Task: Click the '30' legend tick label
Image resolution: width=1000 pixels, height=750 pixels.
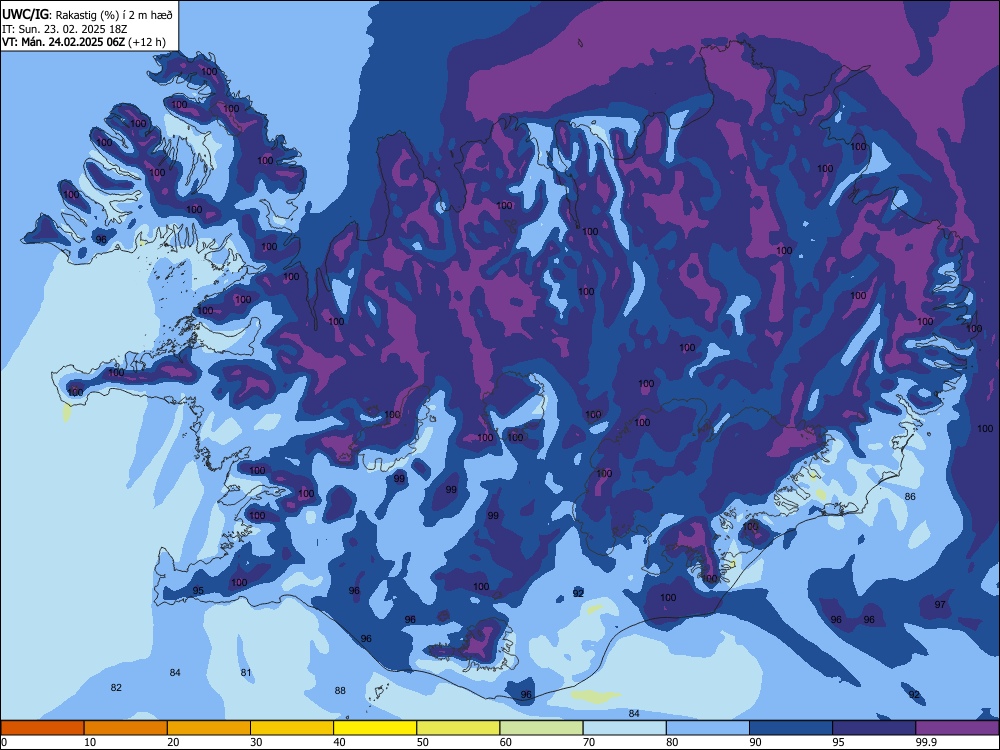Action: point(256,742)
